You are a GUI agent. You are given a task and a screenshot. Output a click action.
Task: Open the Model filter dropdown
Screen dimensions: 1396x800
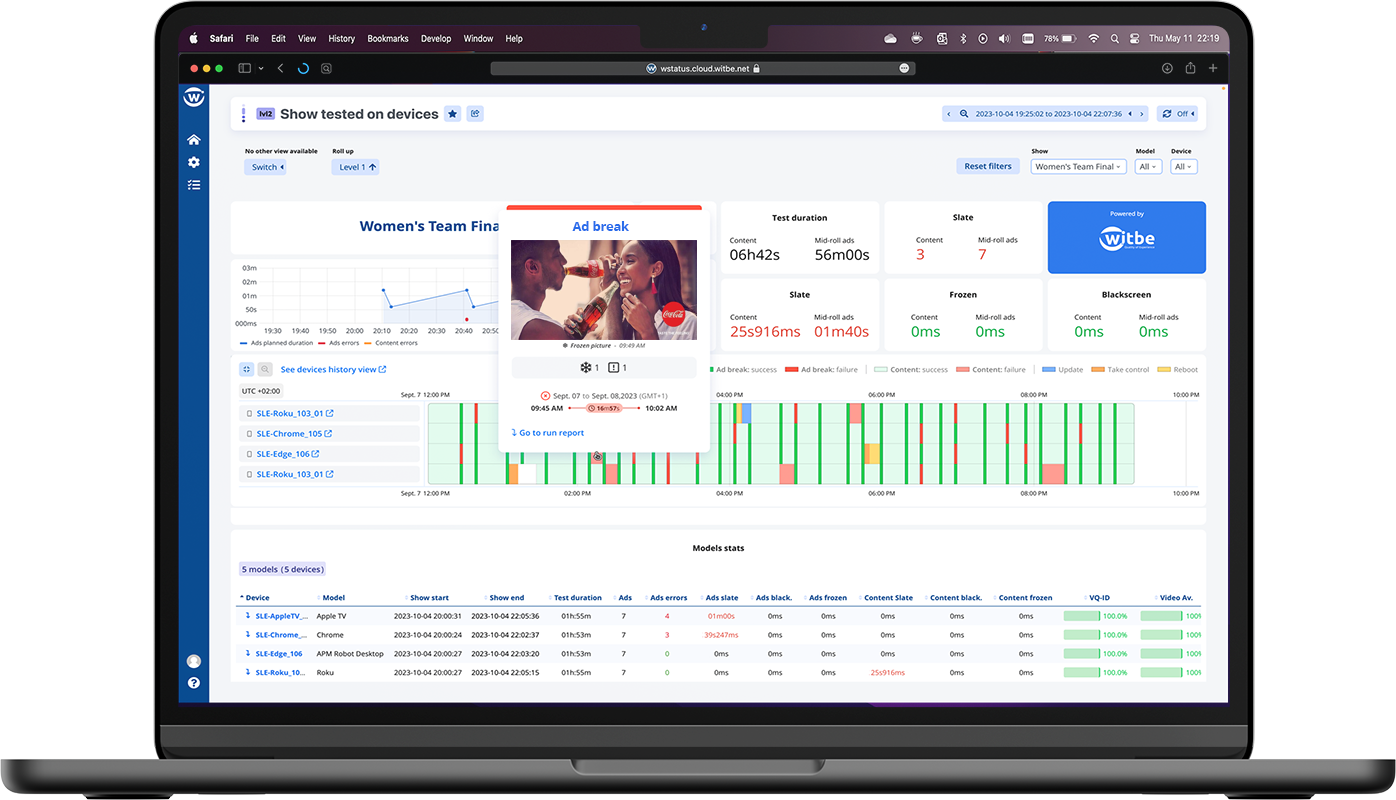1147,167
